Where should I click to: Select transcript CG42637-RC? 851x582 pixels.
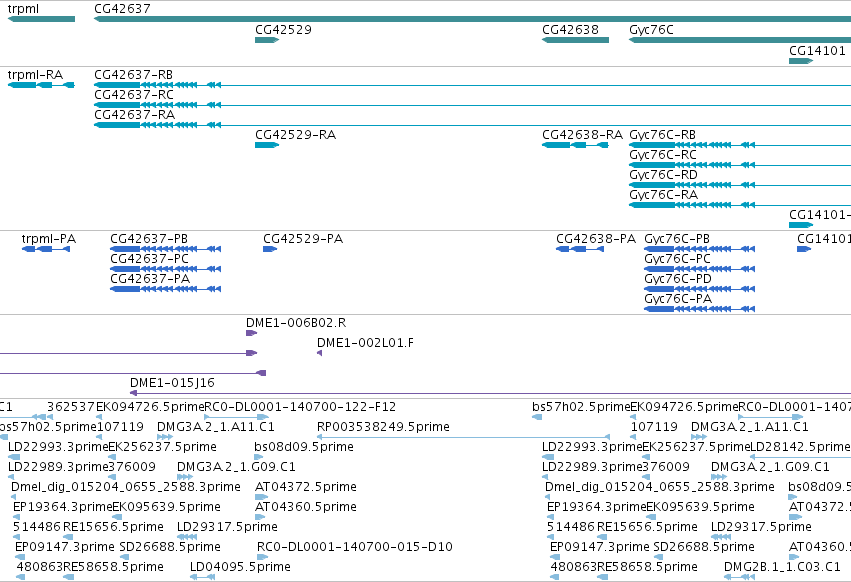click(x=134, y=94)
